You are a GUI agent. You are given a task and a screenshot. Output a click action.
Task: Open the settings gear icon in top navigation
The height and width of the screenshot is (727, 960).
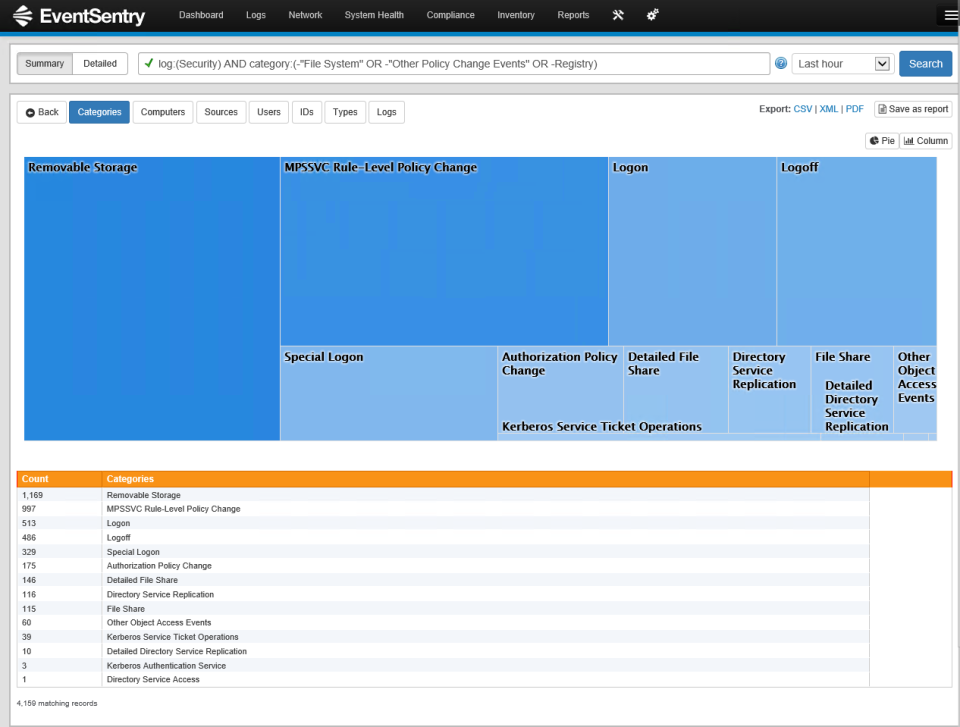[652, 15]
